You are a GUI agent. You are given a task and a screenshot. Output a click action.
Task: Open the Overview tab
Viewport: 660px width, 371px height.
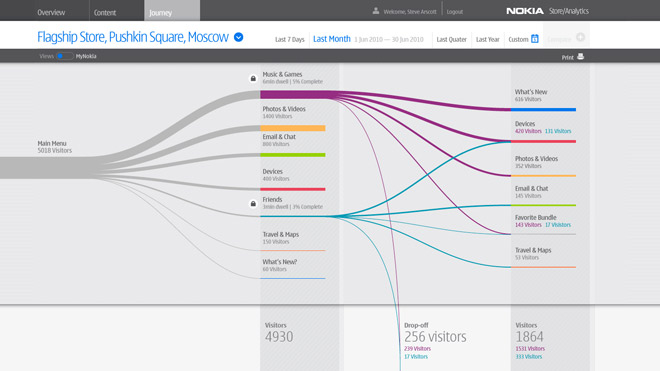pos(51,13)
